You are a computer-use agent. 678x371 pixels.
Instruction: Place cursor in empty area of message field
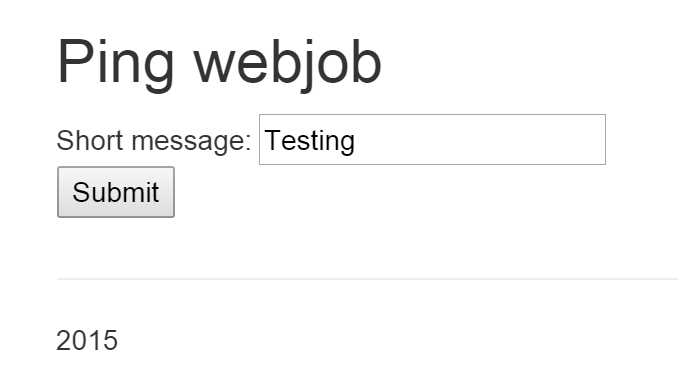coord(480,140)
